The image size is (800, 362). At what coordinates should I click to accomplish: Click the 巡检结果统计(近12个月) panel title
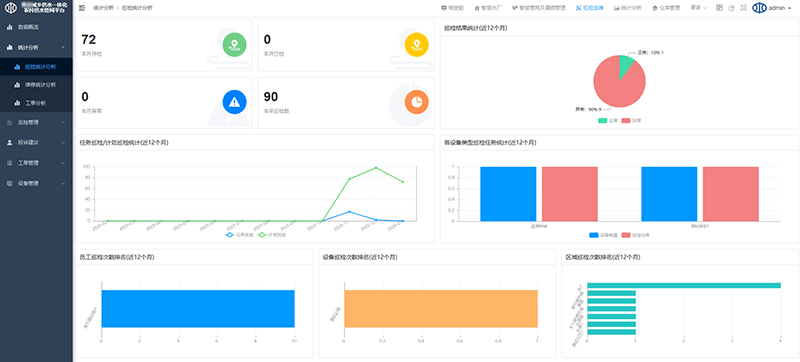[476, 28]
